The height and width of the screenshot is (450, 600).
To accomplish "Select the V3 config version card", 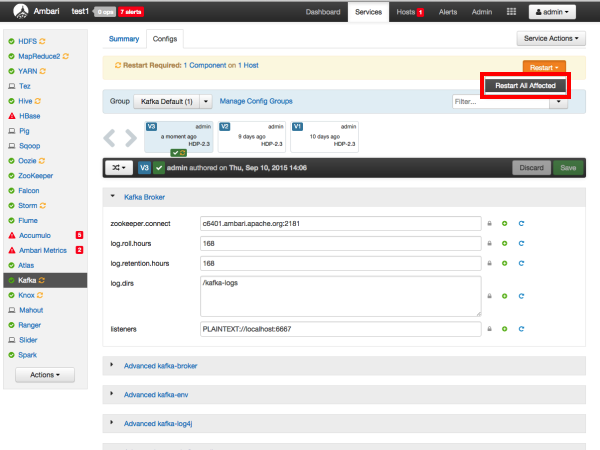I will (179, 137).
